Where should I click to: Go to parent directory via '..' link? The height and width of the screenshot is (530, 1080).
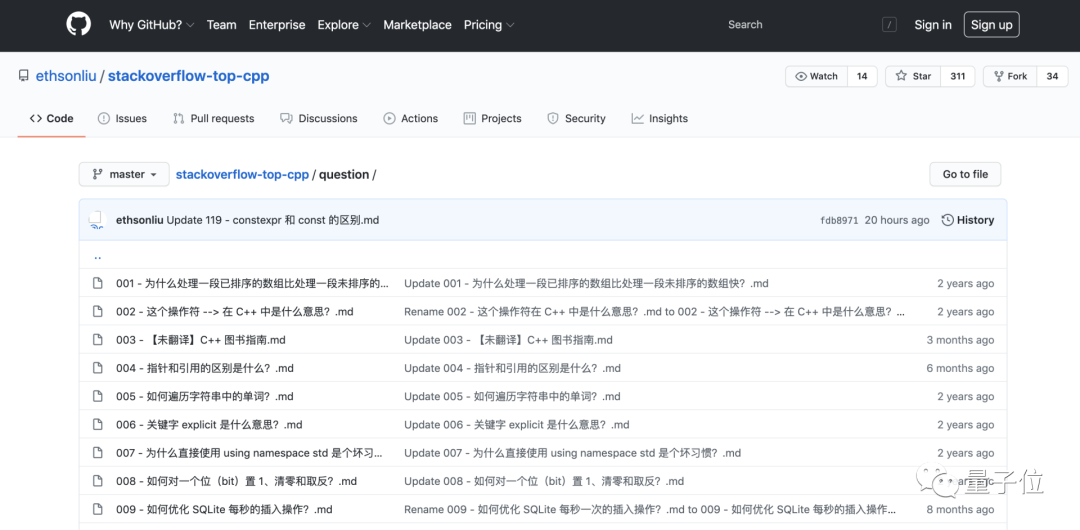98,256
